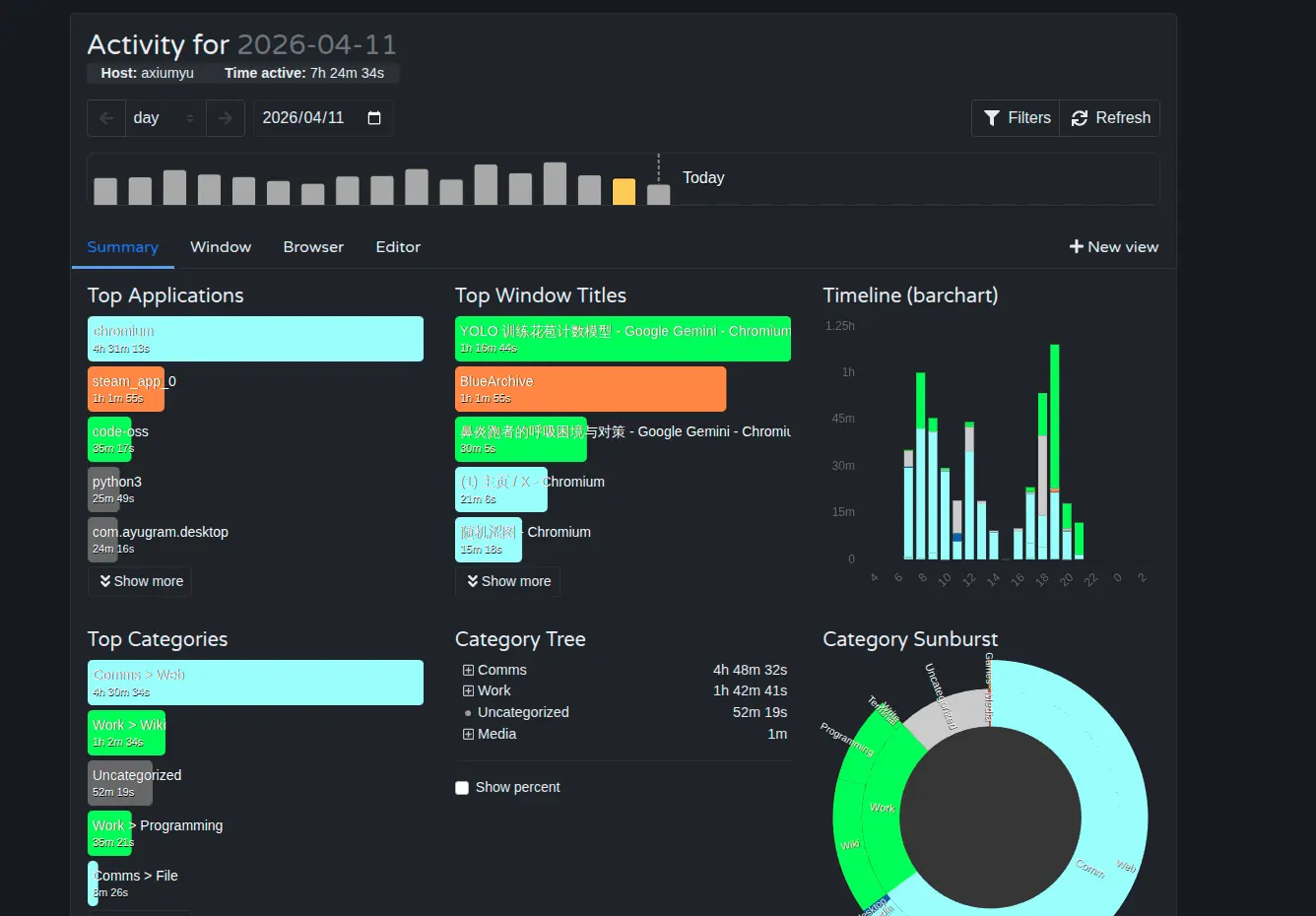Add a New view with plus icon

[1113, 247]
